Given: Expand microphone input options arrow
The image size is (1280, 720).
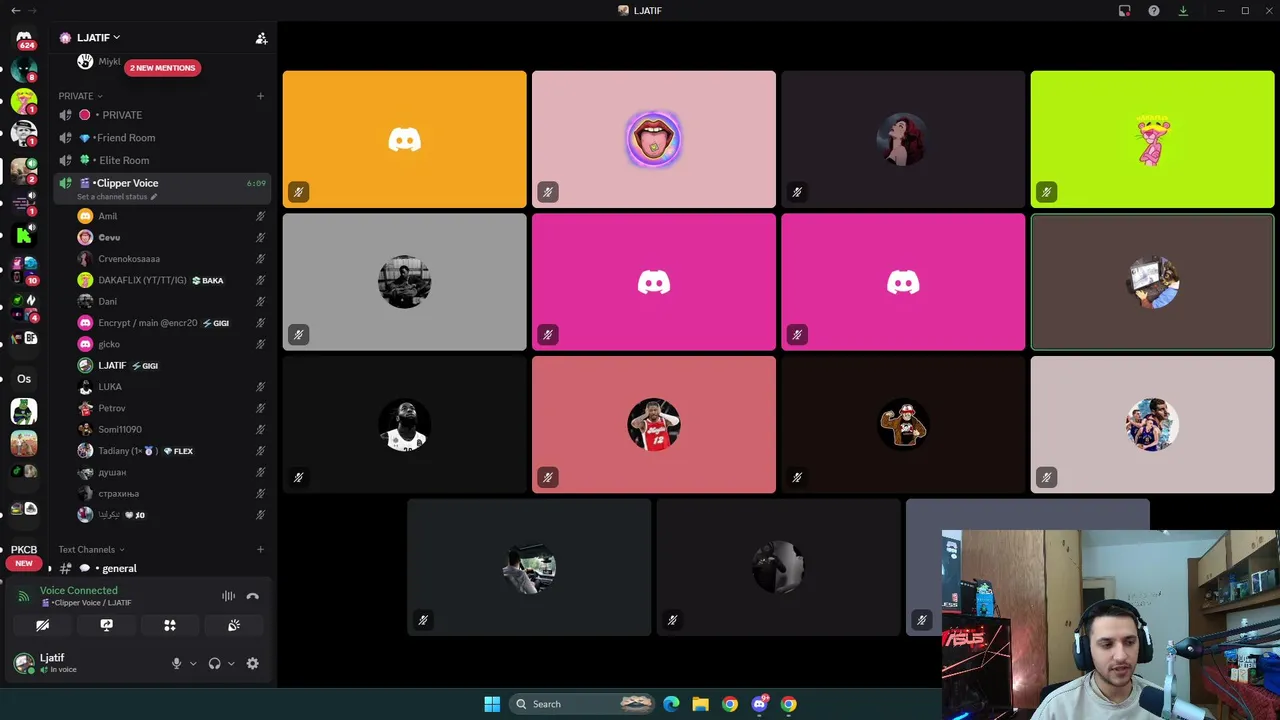Looking at the screenshot, I should point(193,663).
